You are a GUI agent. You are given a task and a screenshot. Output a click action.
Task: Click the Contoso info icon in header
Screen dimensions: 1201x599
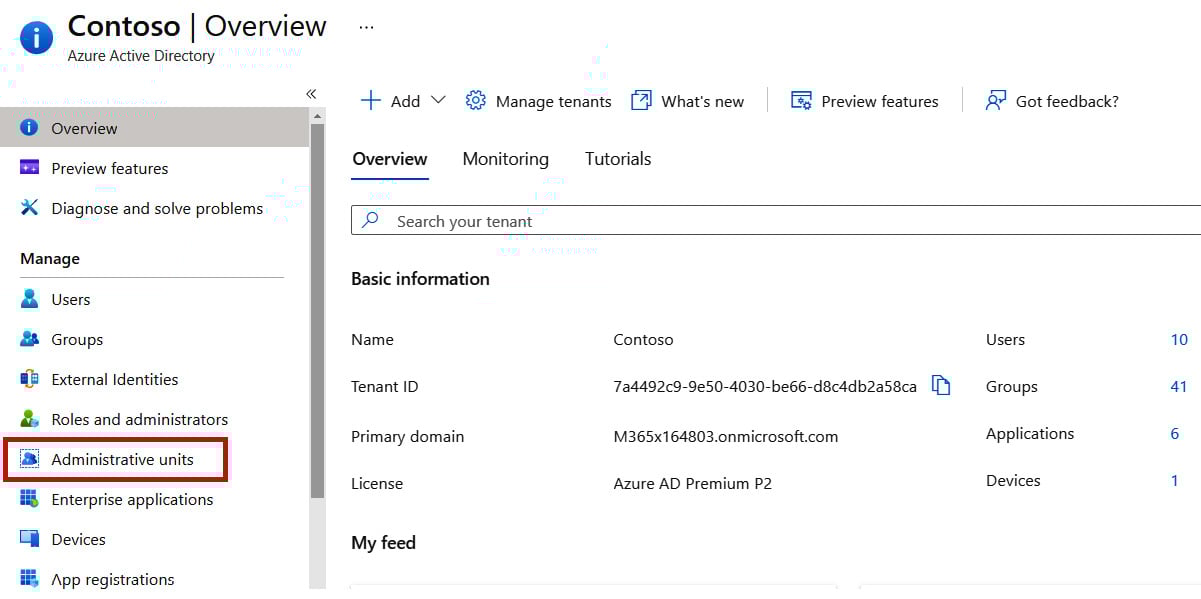[x=37, y=38]
